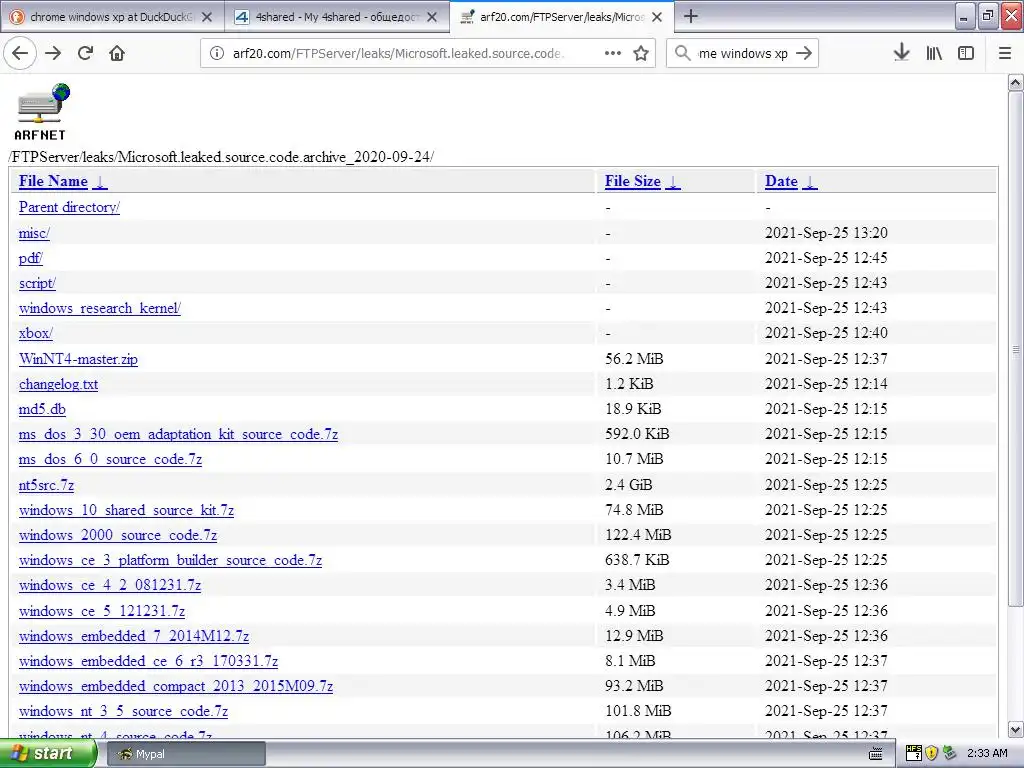Download WinNT4-master.zip
The image size is (1024, 768).
pyautogui.click(x=78, y=359)
